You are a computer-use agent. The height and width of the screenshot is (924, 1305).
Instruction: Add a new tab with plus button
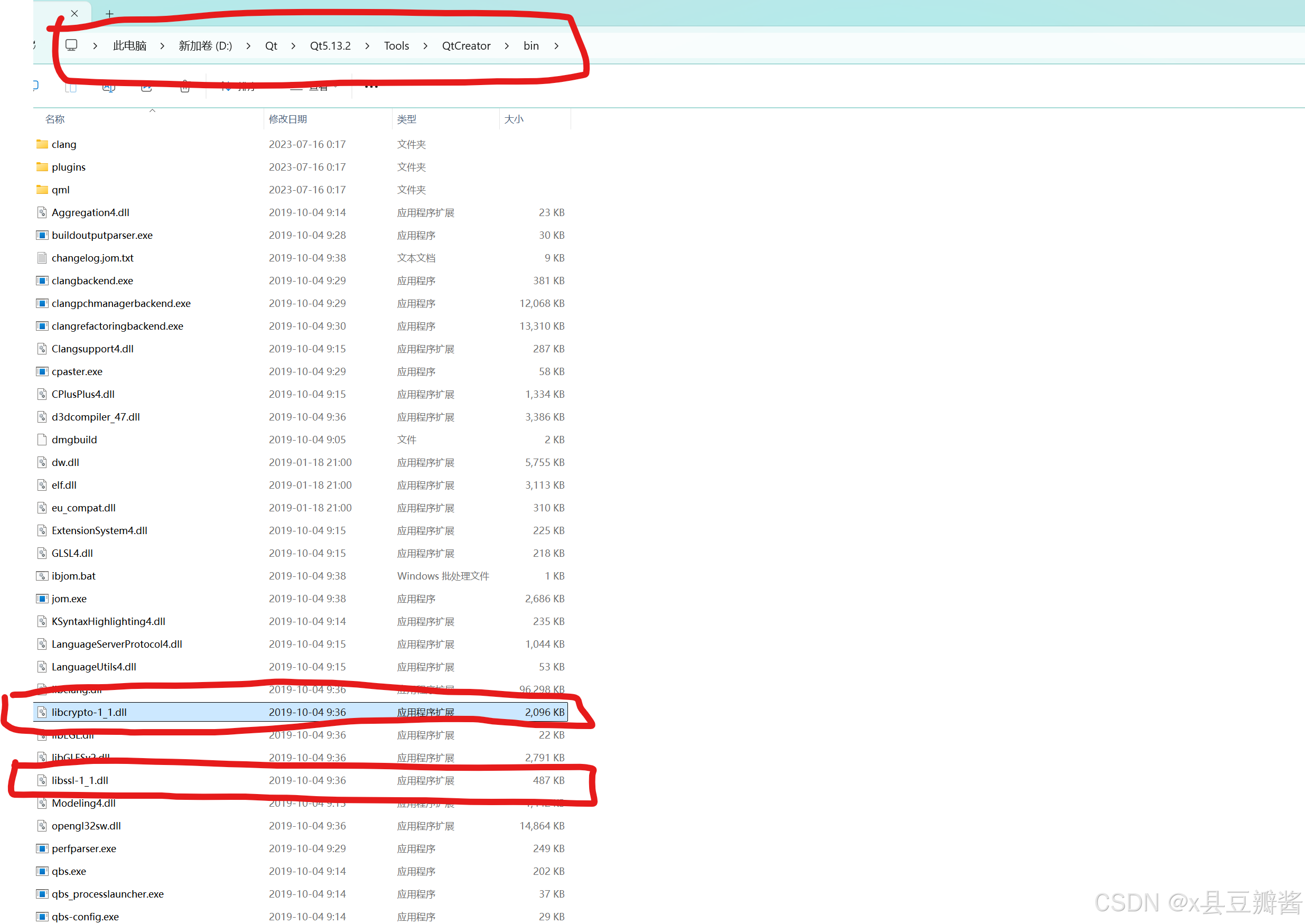pos(109,14)
